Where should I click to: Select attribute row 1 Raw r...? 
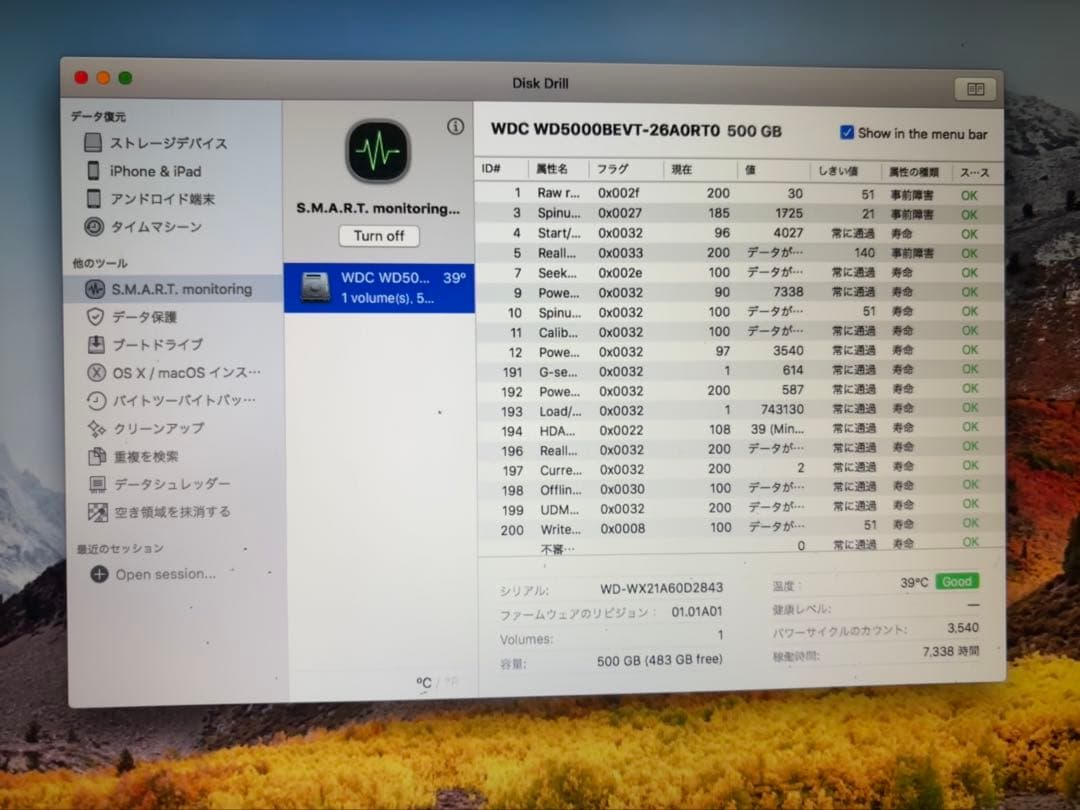pyautogui.click(x=738, y=194)
